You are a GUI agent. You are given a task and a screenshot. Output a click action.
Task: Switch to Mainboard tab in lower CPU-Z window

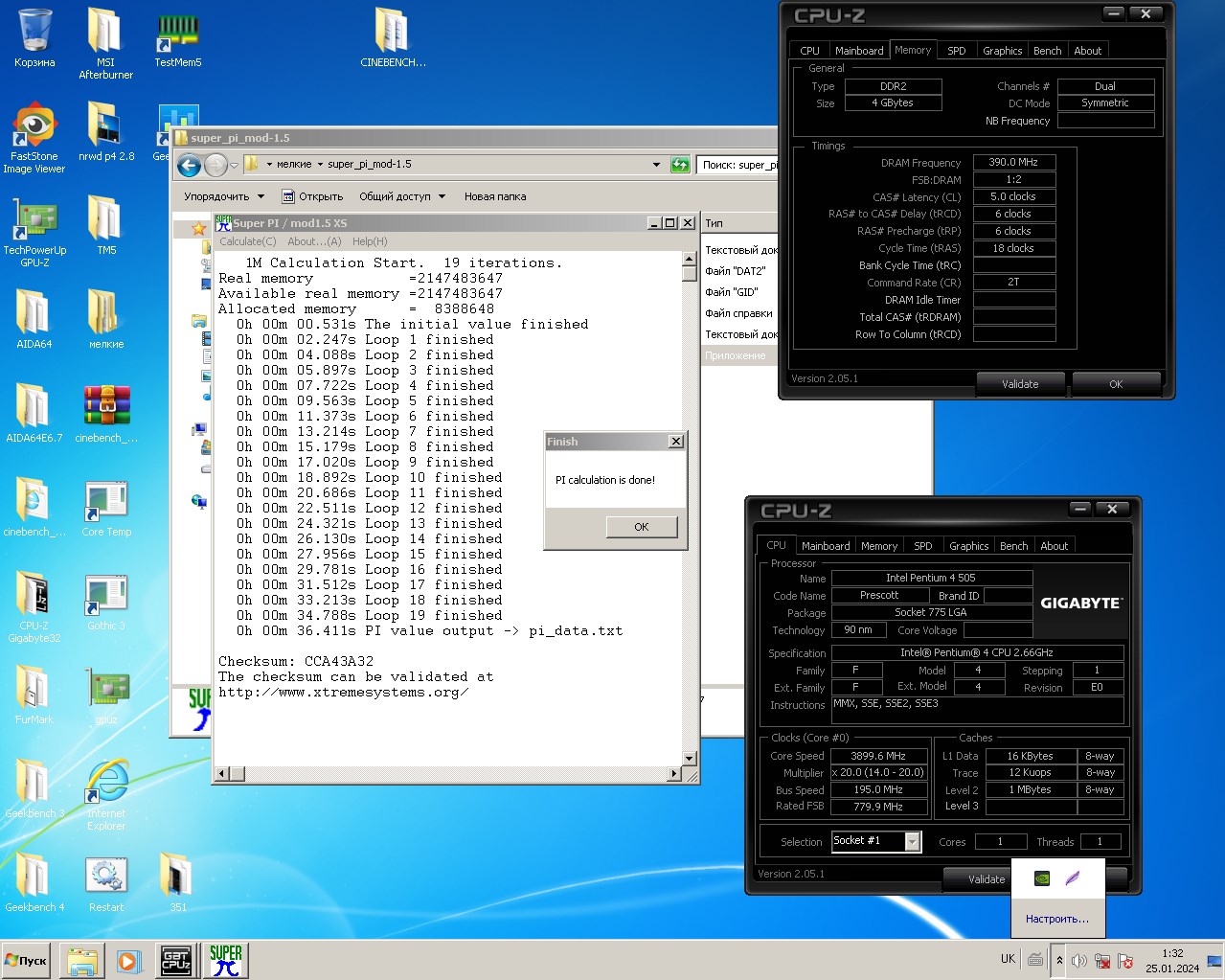[x=826, y=546]
